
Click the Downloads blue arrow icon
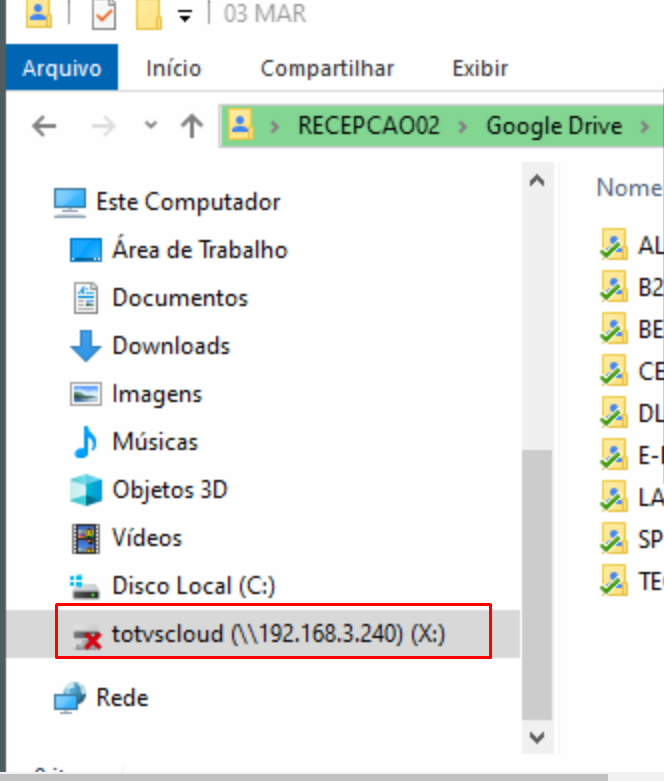click(86, 345)
